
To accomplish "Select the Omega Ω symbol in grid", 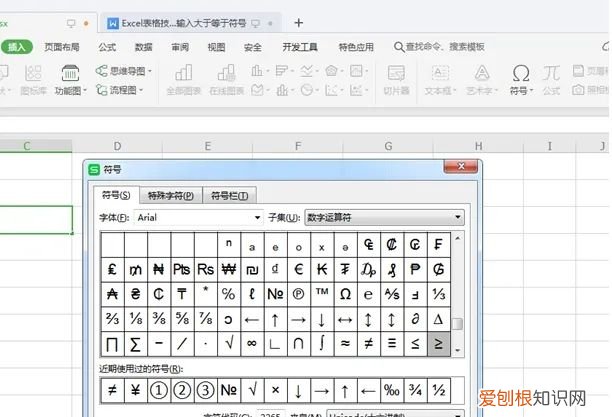I will click(x=345, y=294).
